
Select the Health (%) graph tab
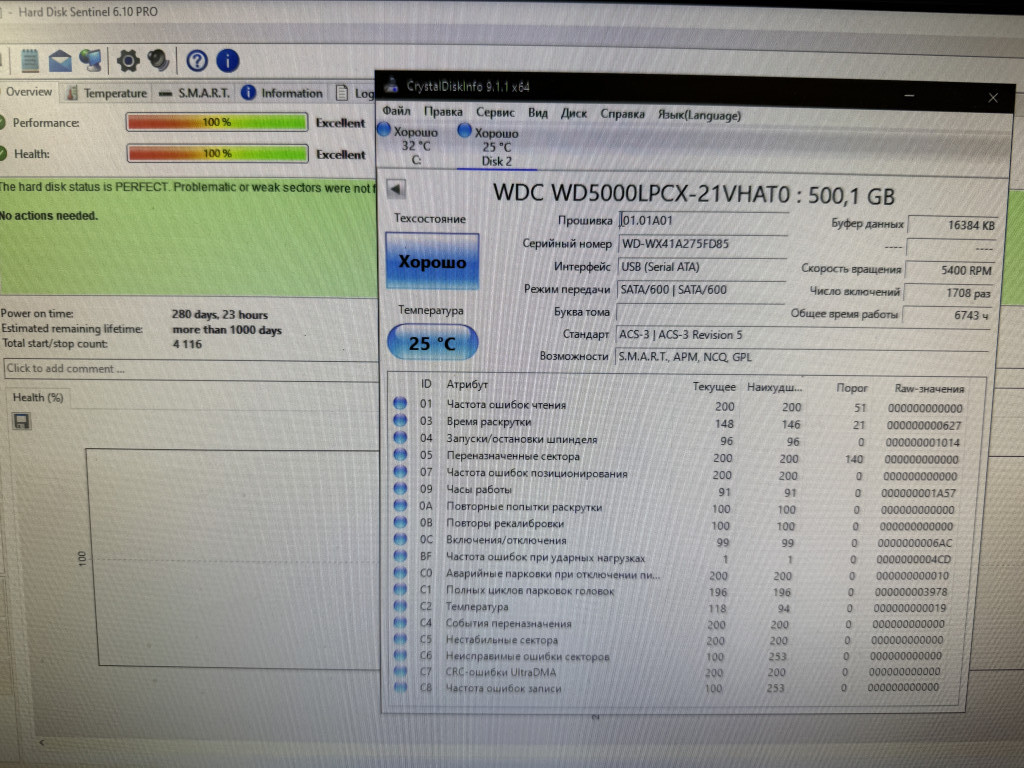38,397
